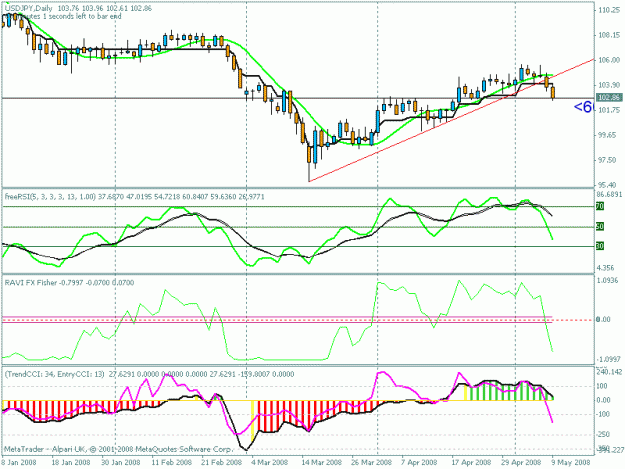Click the blue <6 price annotation

click(584, 107)
